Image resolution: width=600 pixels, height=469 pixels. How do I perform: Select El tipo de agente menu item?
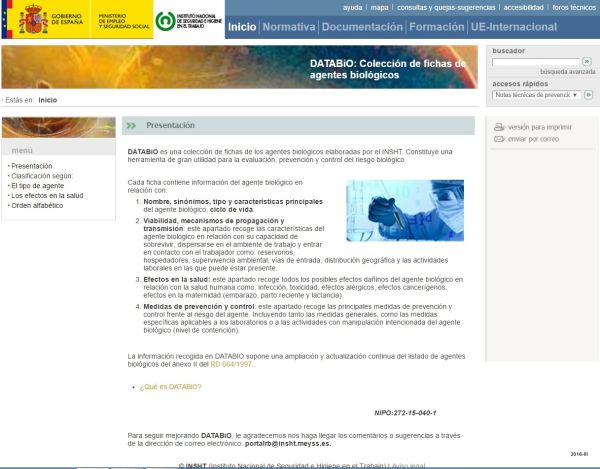pos(38,186)
